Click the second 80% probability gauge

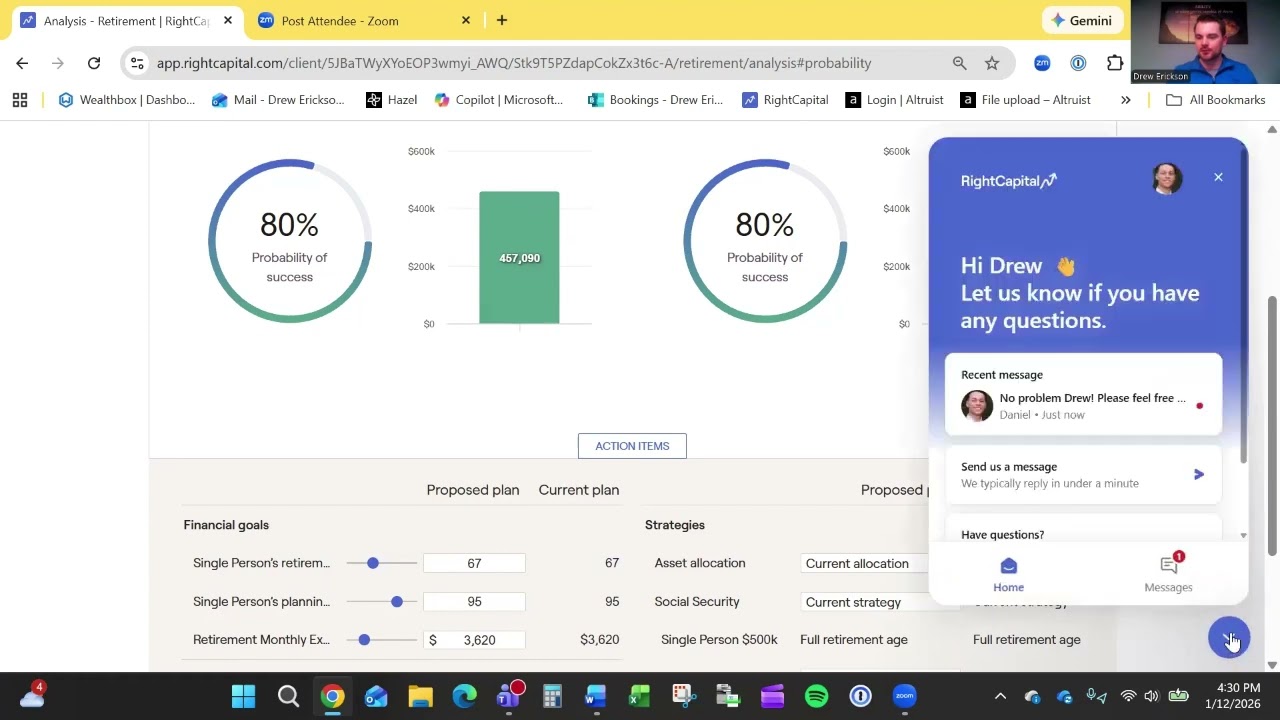pyautogui.click(x=765, y=241)
